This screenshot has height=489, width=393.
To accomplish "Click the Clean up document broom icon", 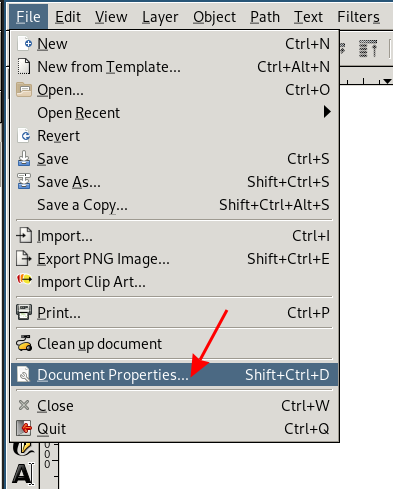I will tap(24, 343).
